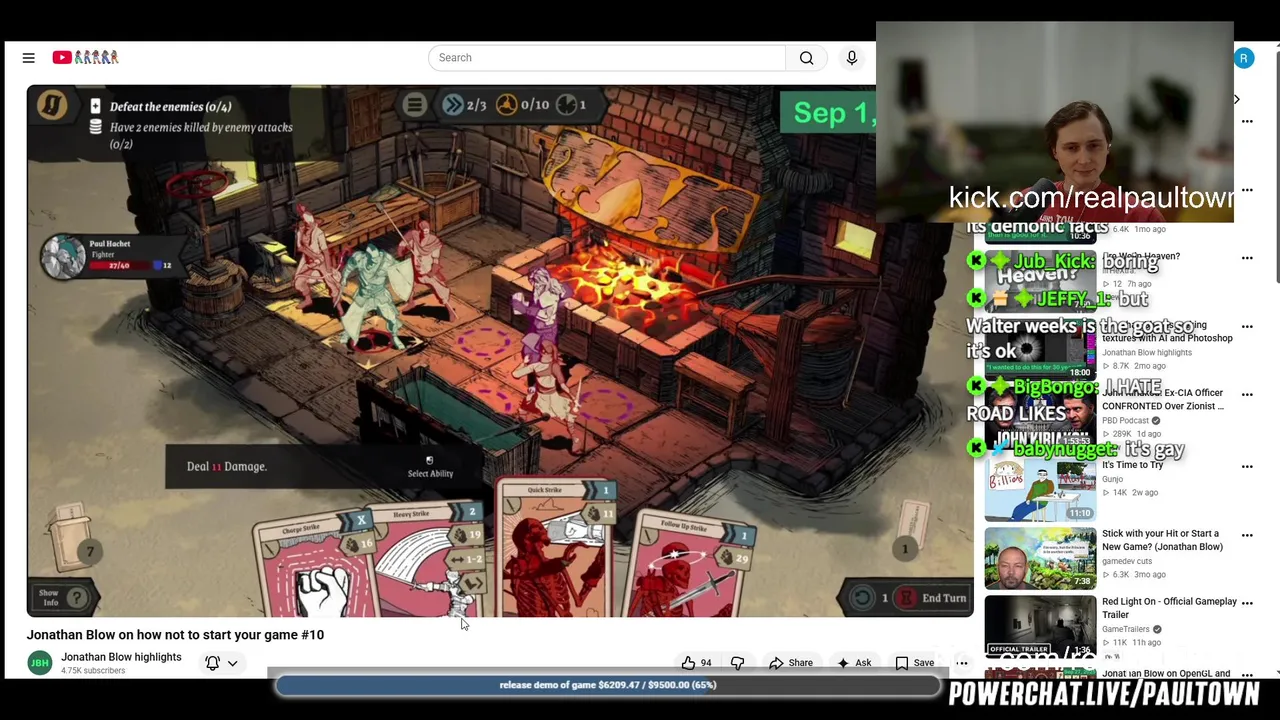Click the game menu list icon in video
Image resolution: width=1280 pixels, height=720 pixels.
click(x=415, y=104)
